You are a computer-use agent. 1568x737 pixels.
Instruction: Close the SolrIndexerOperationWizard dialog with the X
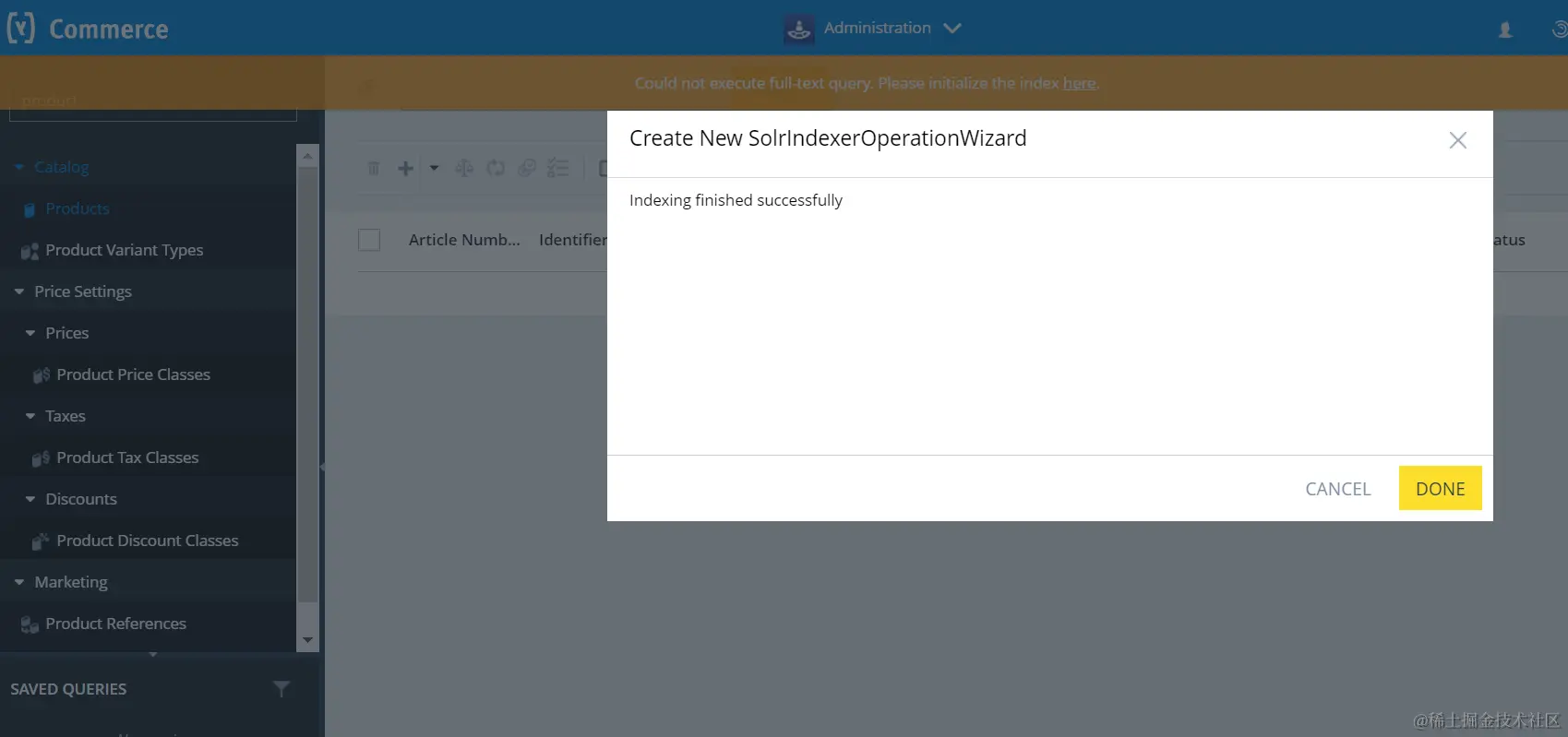point(1457,140)
